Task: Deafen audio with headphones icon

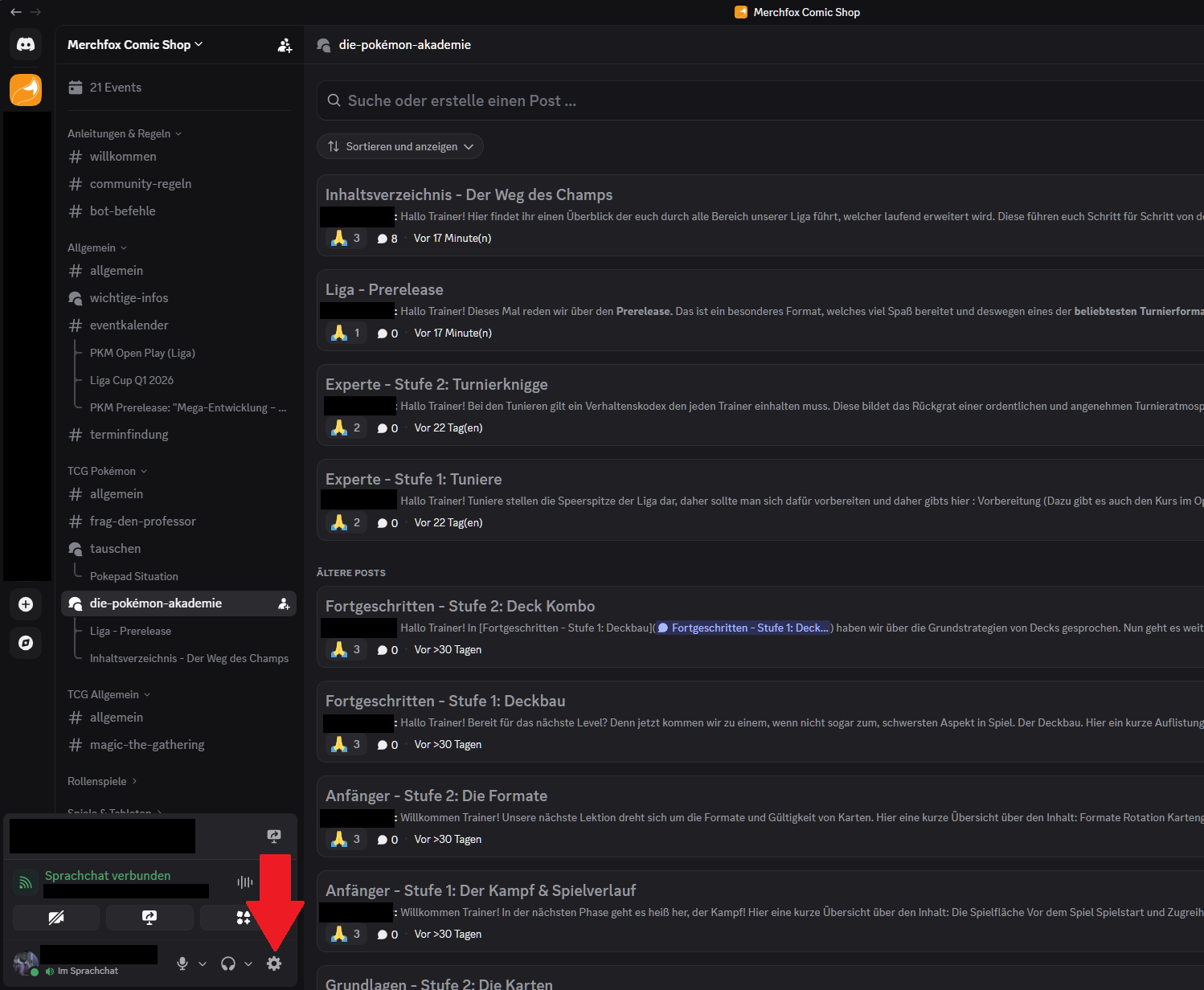Action: point(228,963)
